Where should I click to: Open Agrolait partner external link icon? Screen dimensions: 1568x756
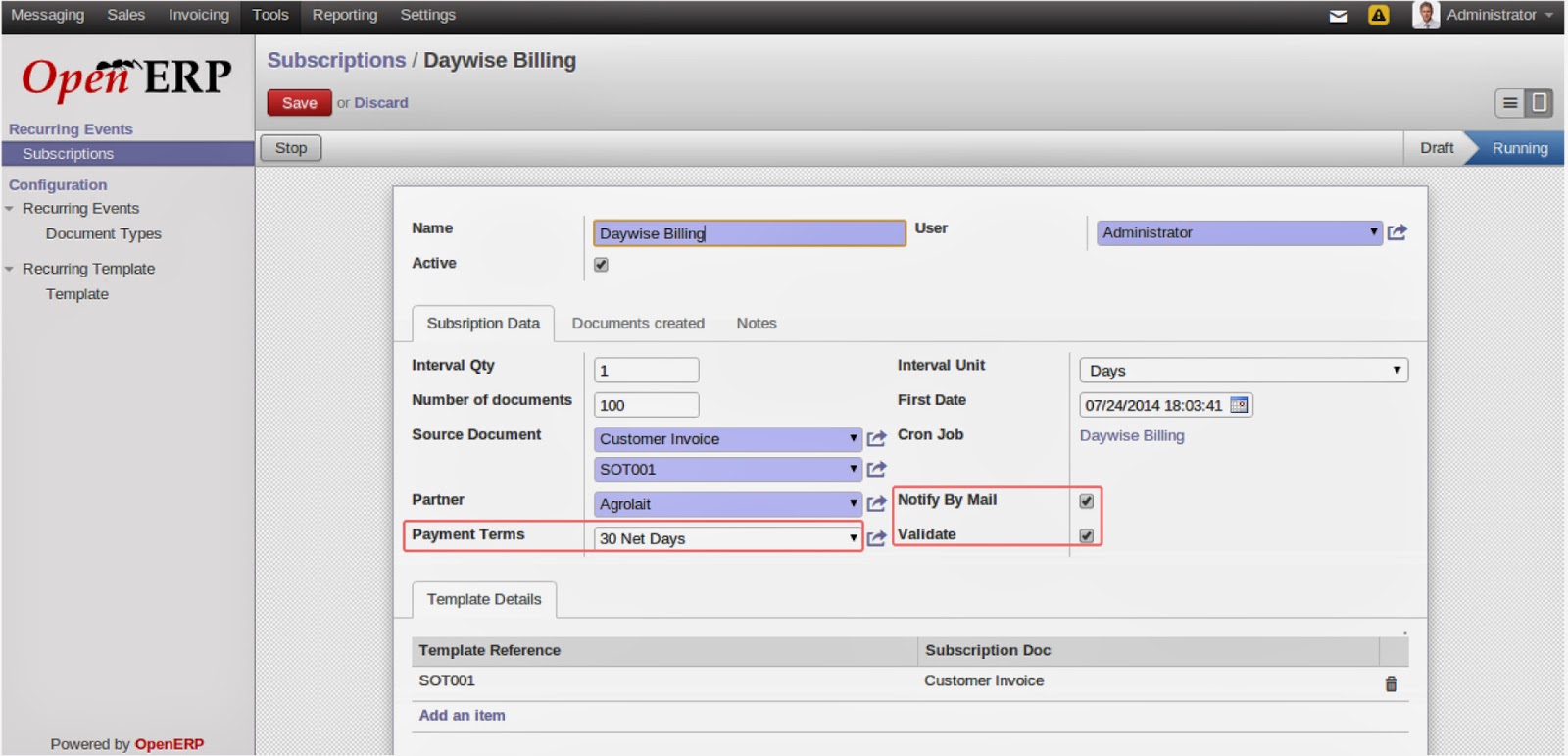(x=876, y=504)
